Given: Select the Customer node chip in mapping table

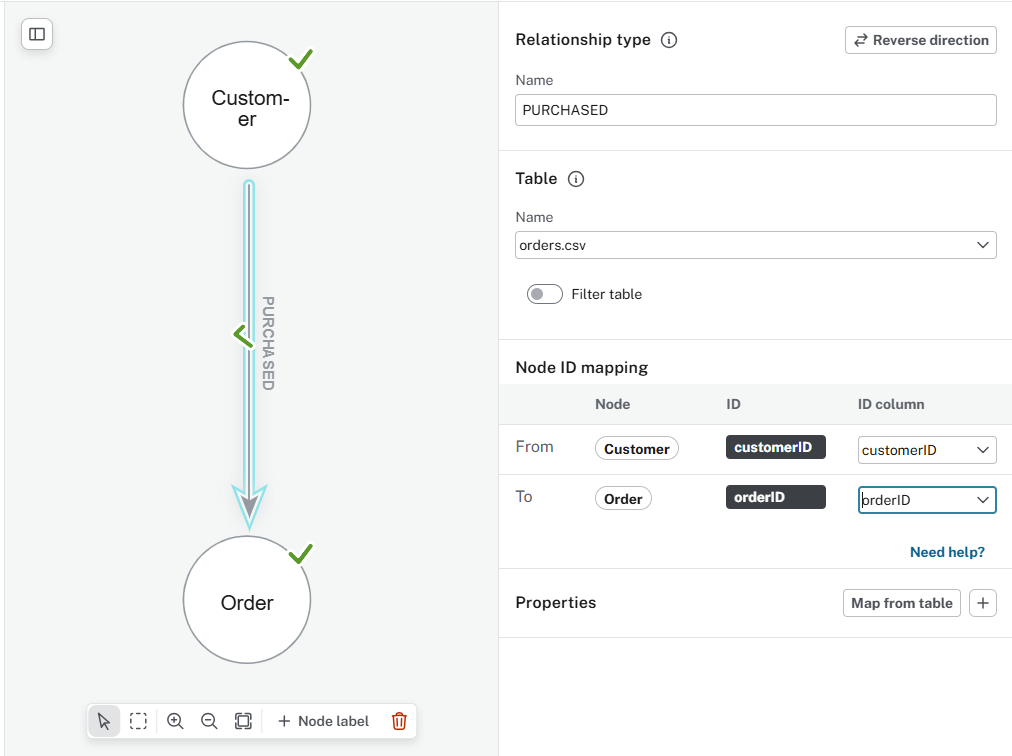Looking at the screenshot, I should (x=636, y=448).
